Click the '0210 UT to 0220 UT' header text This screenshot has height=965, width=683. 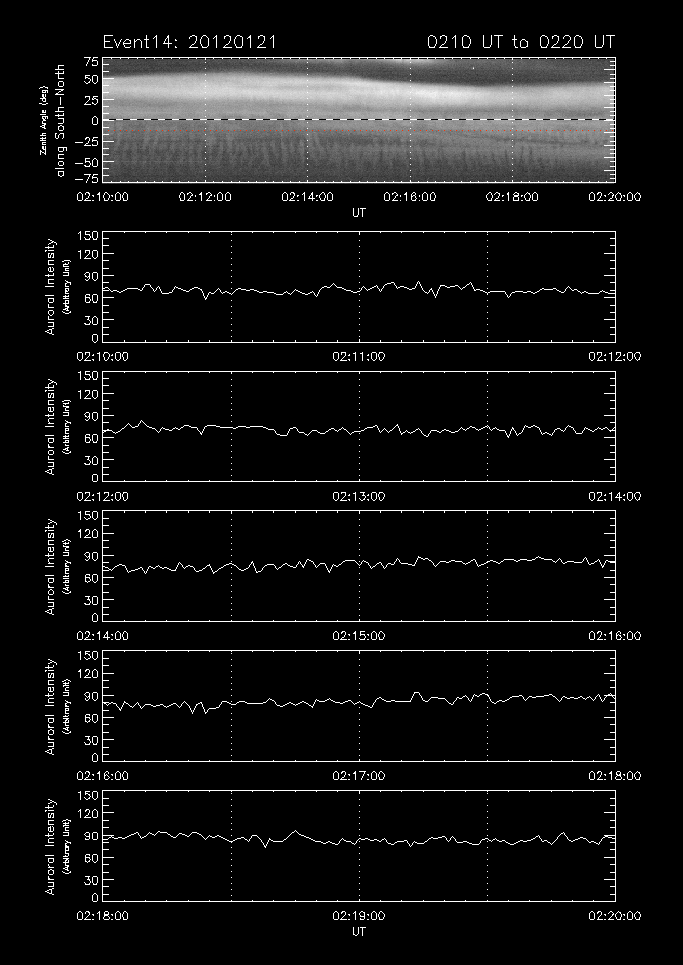click(x=521, y=42)
